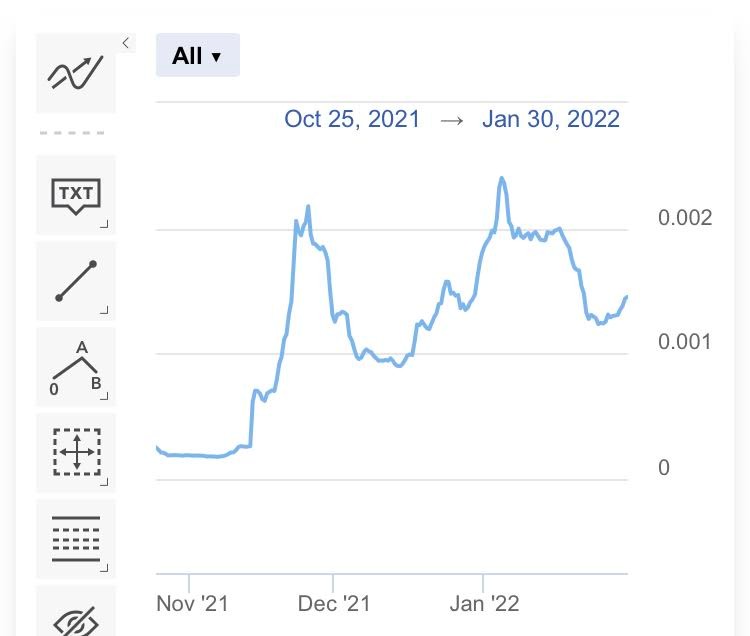Select the TXT label annotation tool
The height and width of the screenshot is (636, 750).
coord(76,195)
